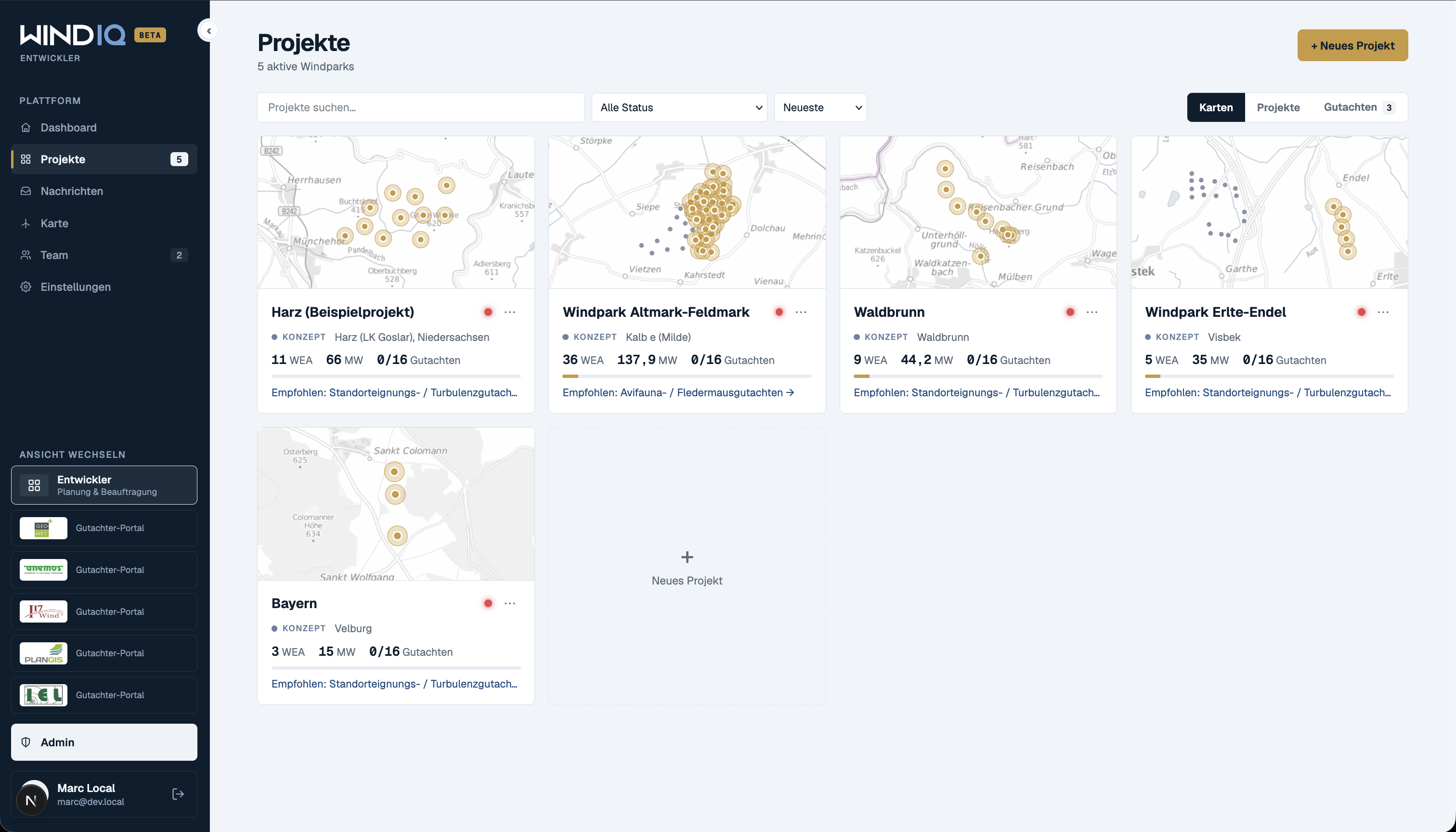Open the three-dot menu on Waldbrunn card

click(1092, 312)
